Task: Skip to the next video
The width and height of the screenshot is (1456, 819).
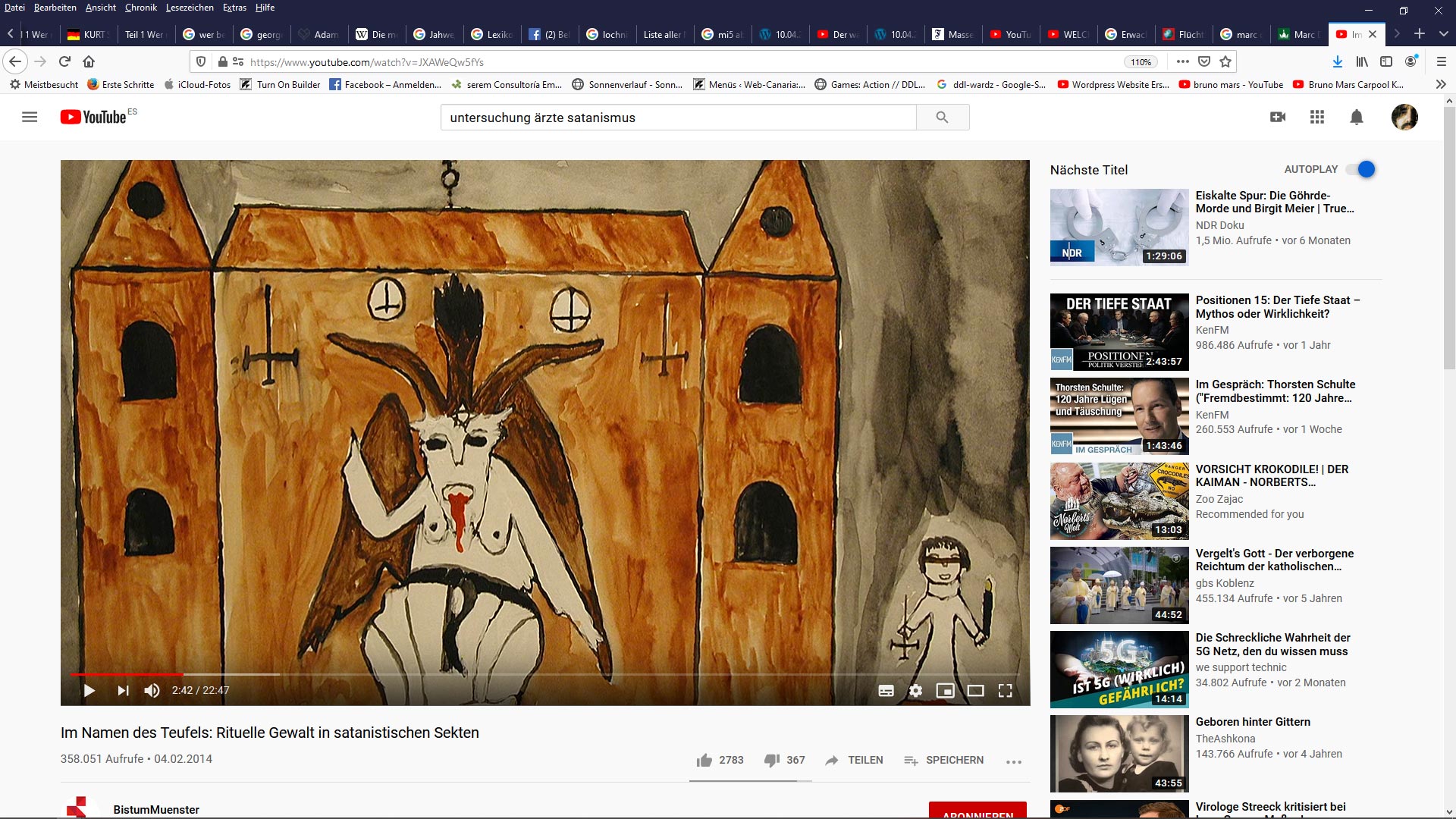Action: click(x=123, y=690)
